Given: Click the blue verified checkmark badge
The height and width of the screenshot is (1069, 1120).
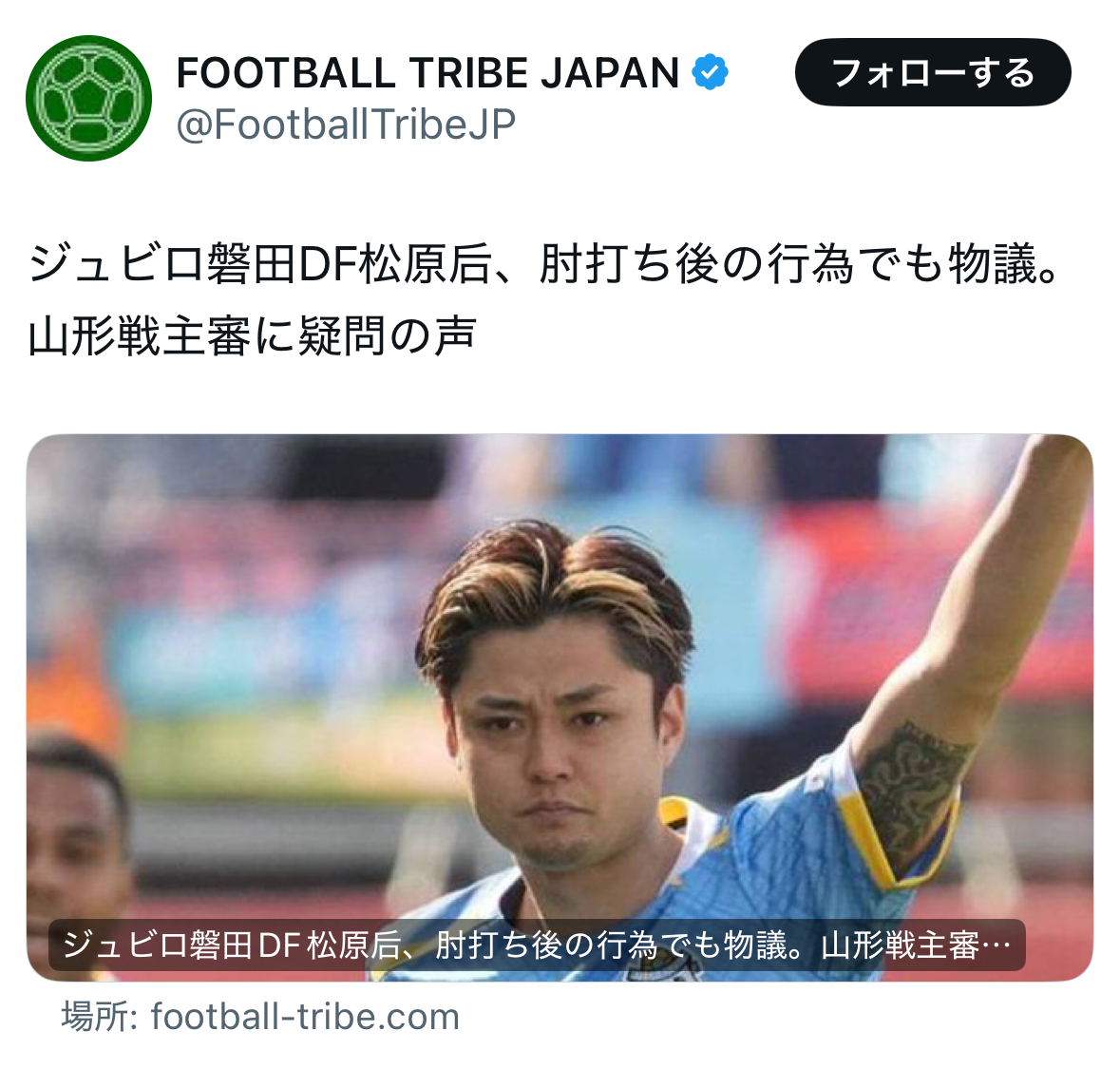Looking at the screenshot, I should tap(710, 72).
